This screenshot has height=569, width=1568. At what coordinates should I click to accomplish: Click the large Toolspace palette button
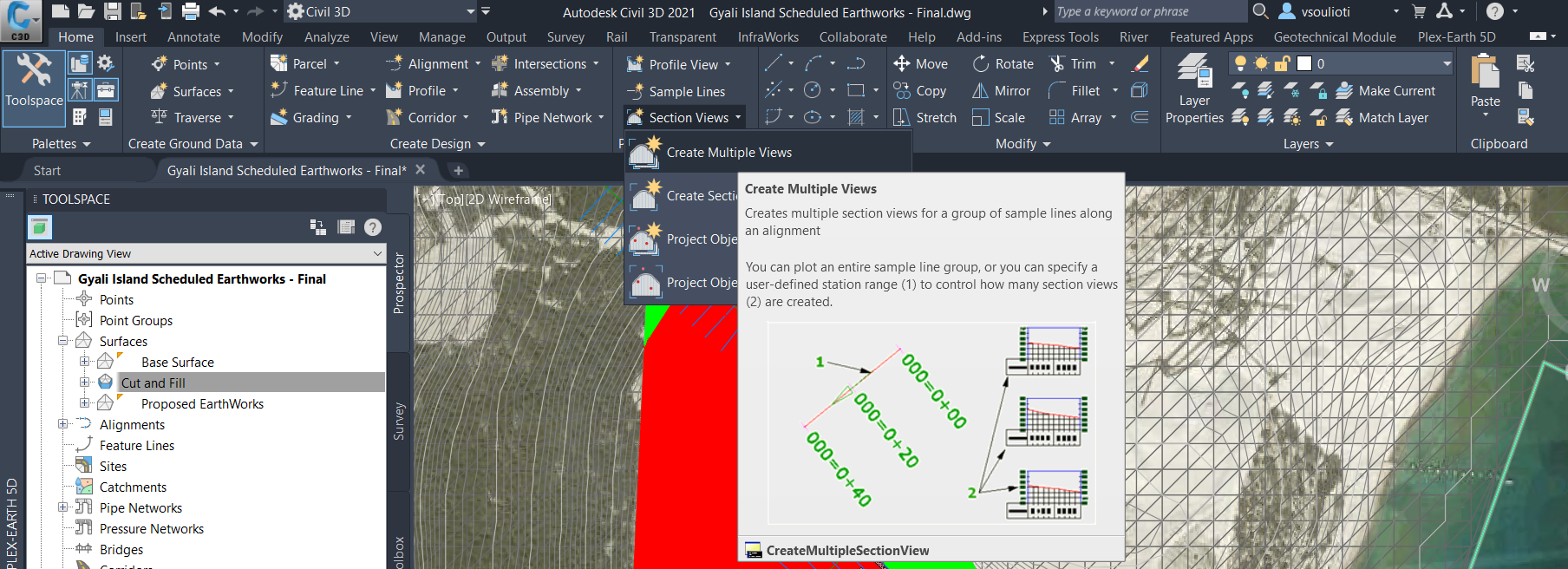tap(34, 80)
